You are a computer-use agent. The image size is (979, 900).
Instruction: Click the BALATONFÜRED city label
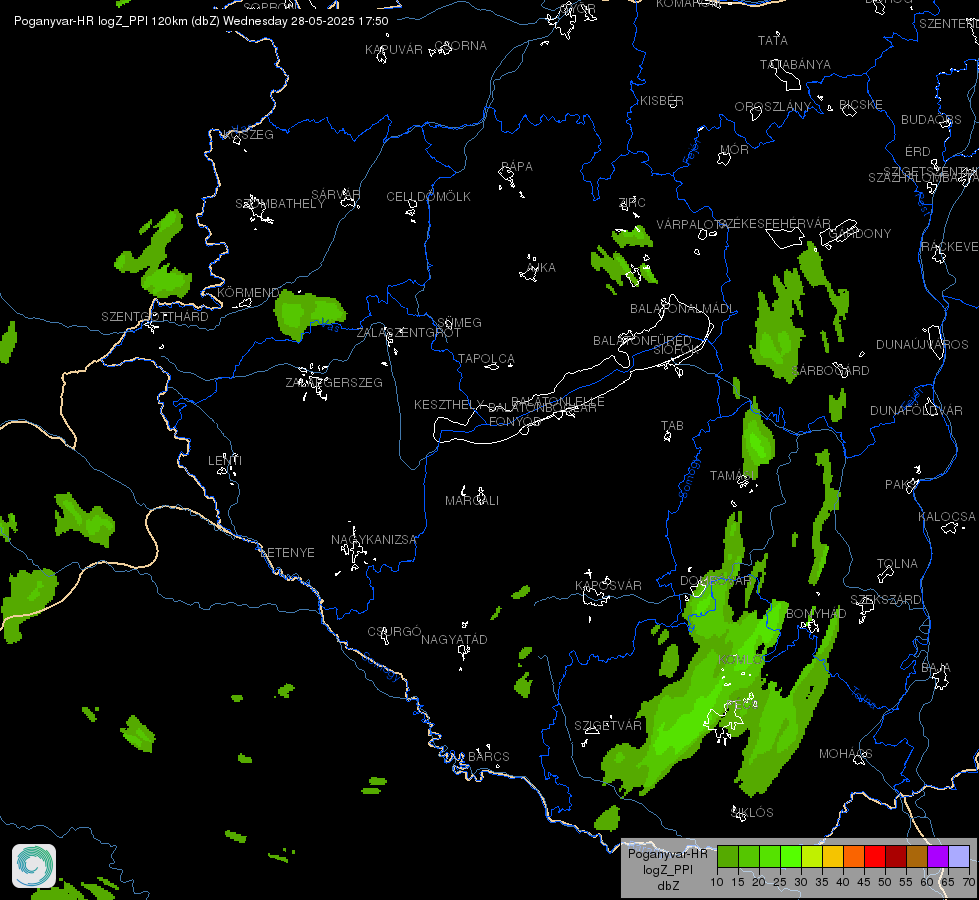pos(642,341)
